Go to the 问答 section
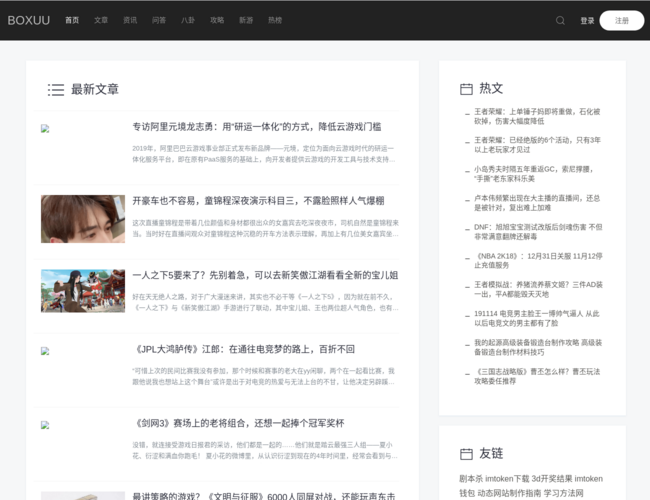Screen dimensions: 650x500 coord(159,20)
